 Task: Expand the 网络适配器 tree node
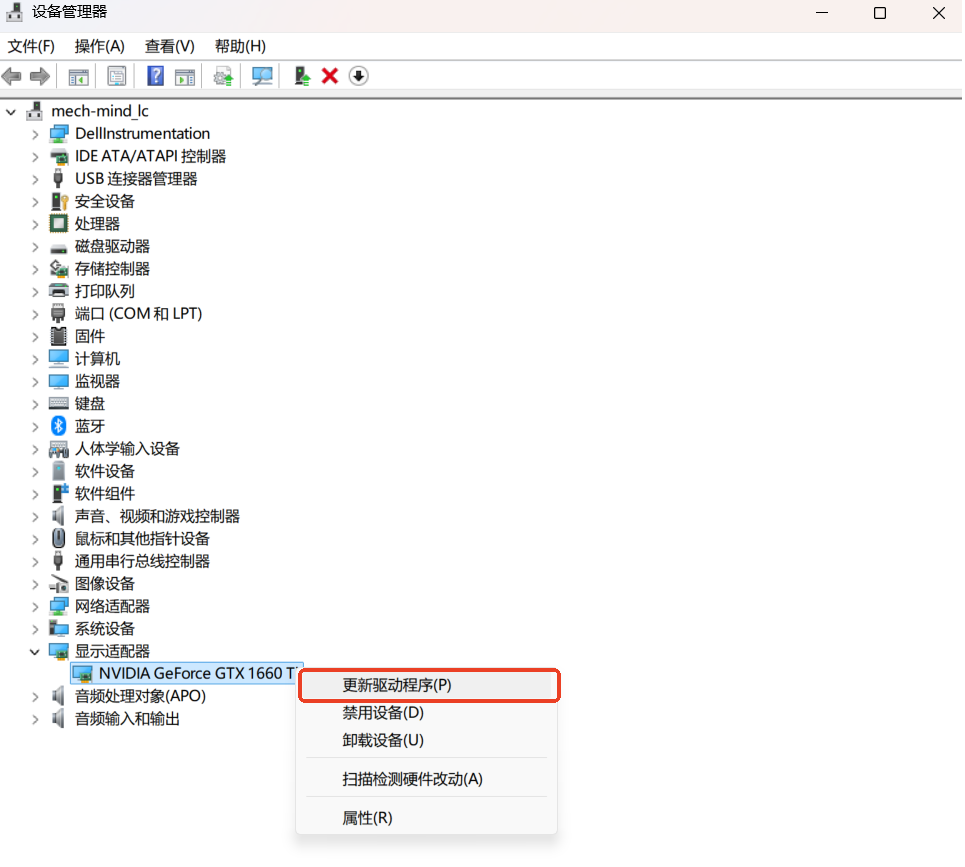pos(34,605)
